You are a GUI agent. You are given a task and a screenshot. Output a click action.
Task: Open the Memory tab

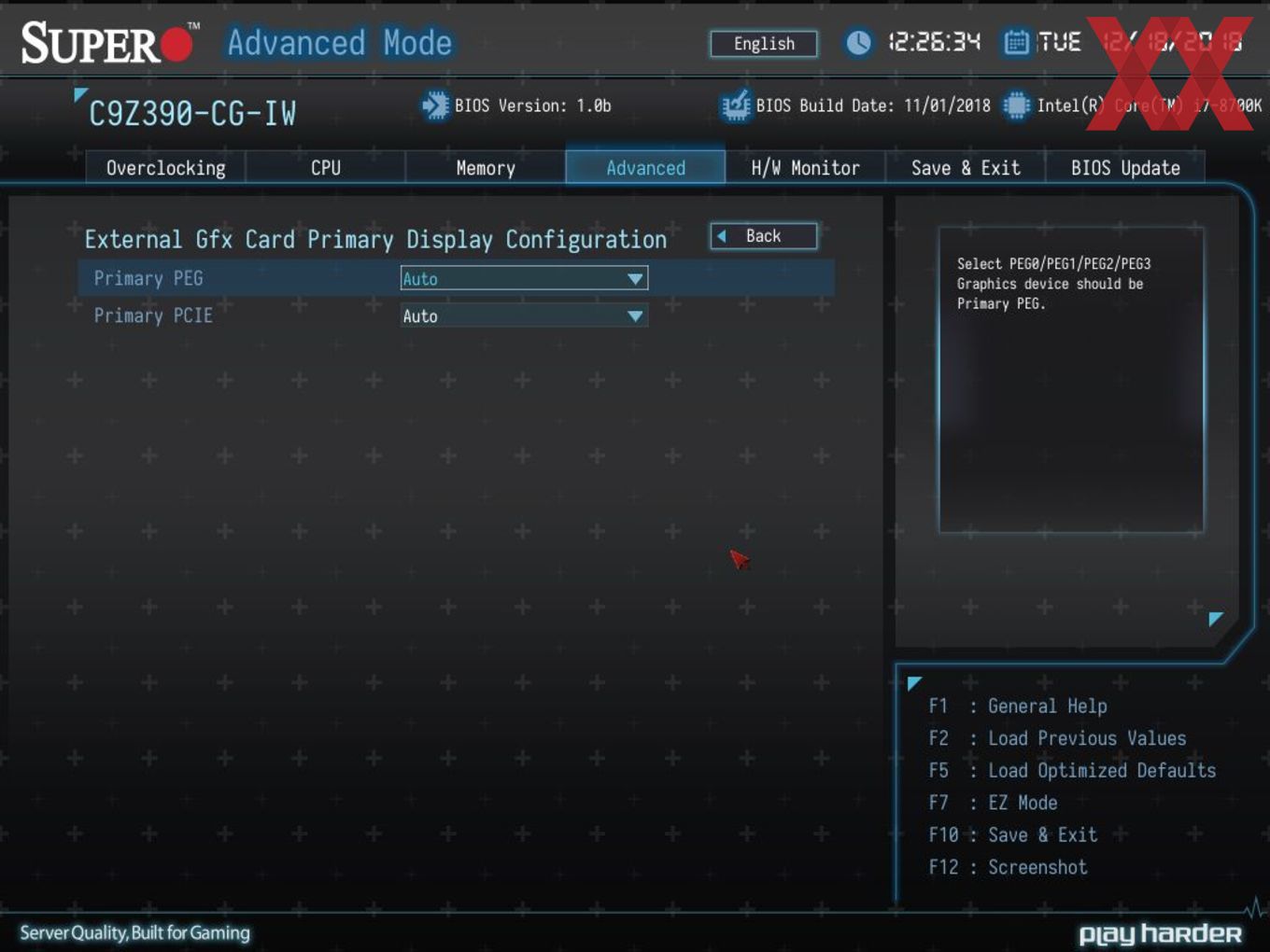485,168
